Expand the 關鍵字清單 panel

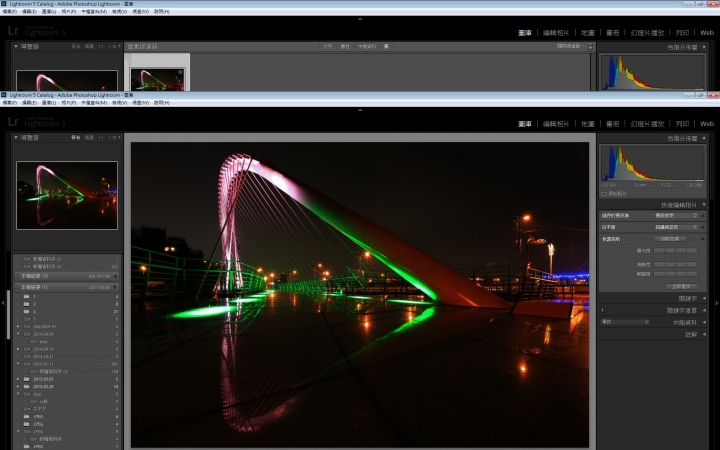click(704, 310)
